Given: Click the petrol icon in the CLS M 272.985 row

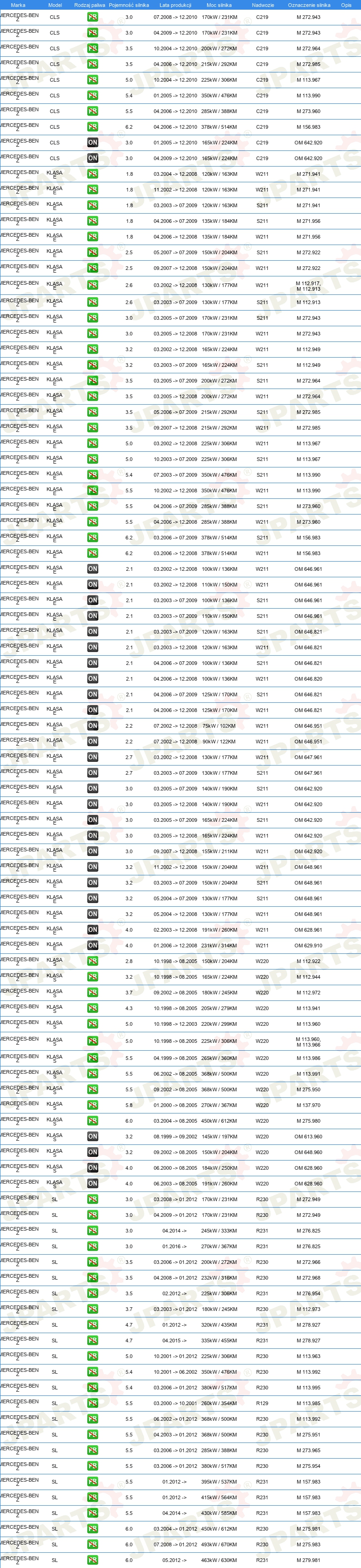Looking at the screenshot, I should [92, 64].
